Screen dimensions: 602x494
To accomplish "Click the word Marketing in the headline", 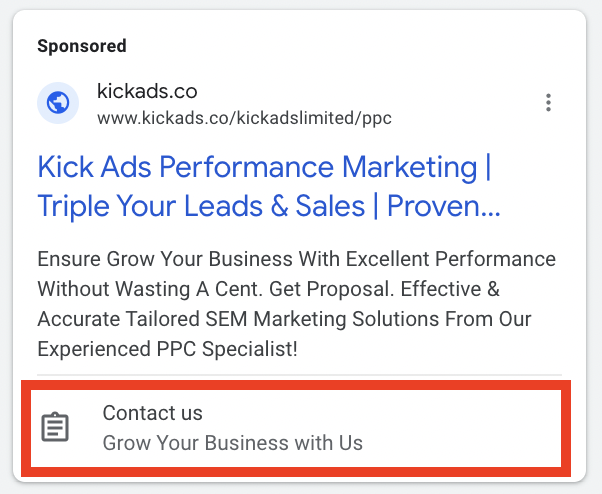I will [410, 167].
